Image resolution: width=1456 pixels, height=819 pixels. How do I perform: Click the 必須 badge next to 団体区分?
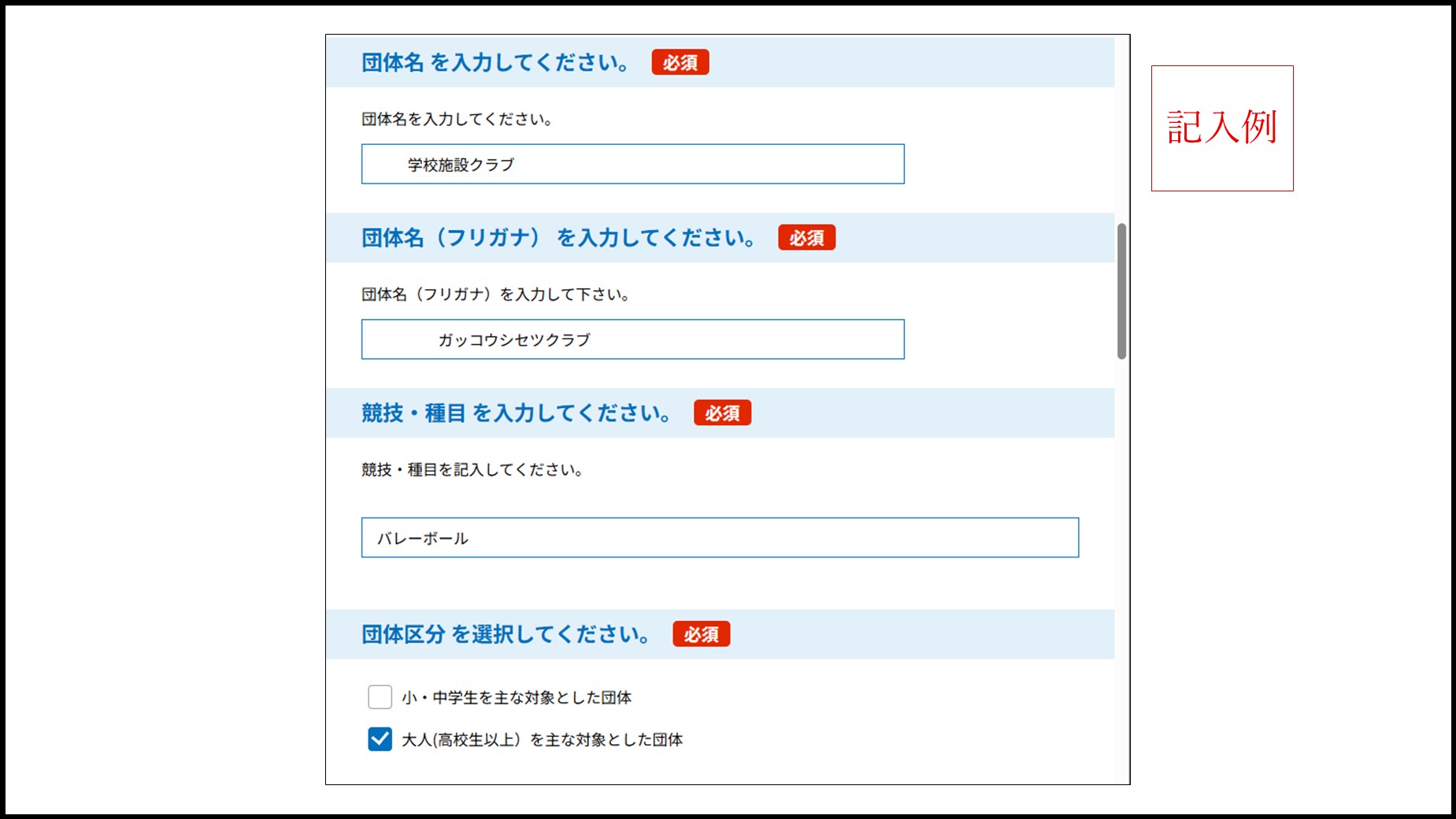702,634
